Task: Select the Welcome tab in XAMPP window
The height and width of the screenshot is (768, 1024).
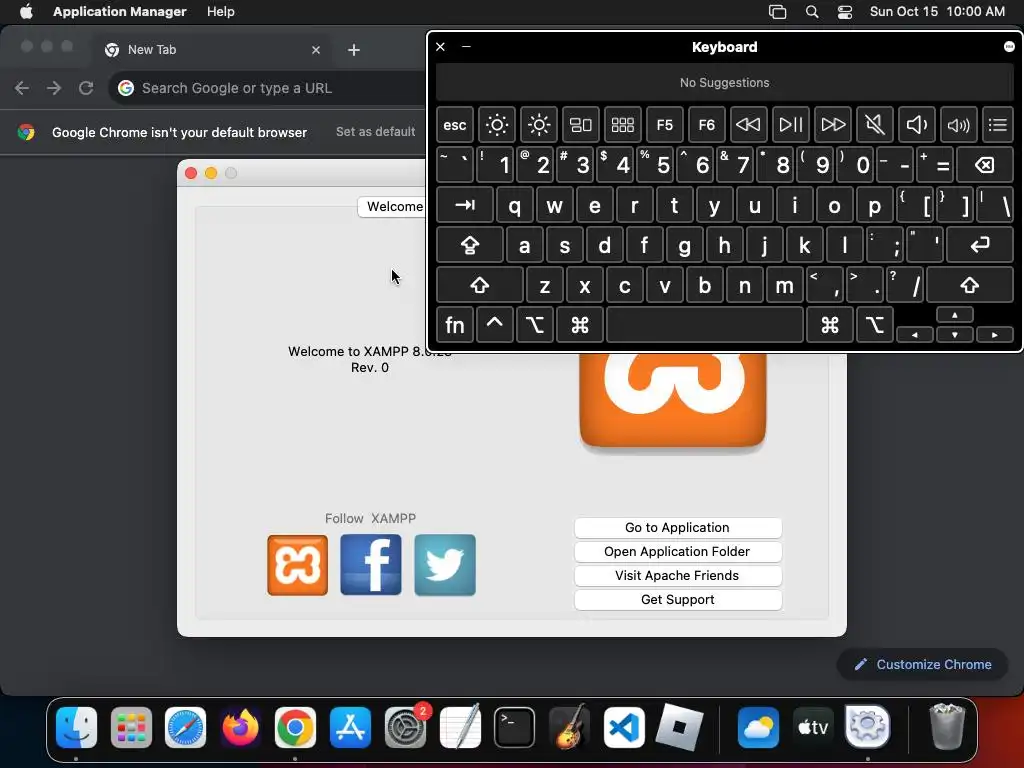Action: (x=392, y=206)
